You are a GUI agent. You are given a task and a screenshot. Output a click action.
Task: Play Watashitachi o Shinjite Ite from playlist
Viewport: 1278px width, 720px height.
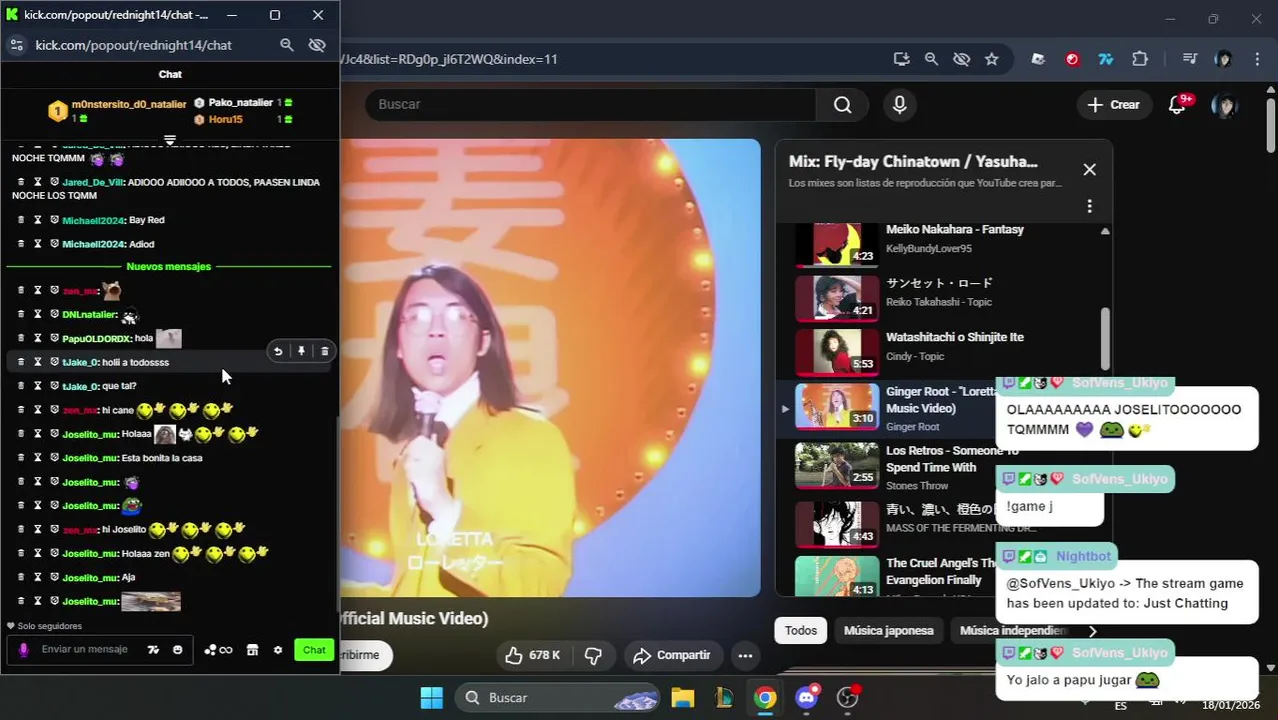955,337
